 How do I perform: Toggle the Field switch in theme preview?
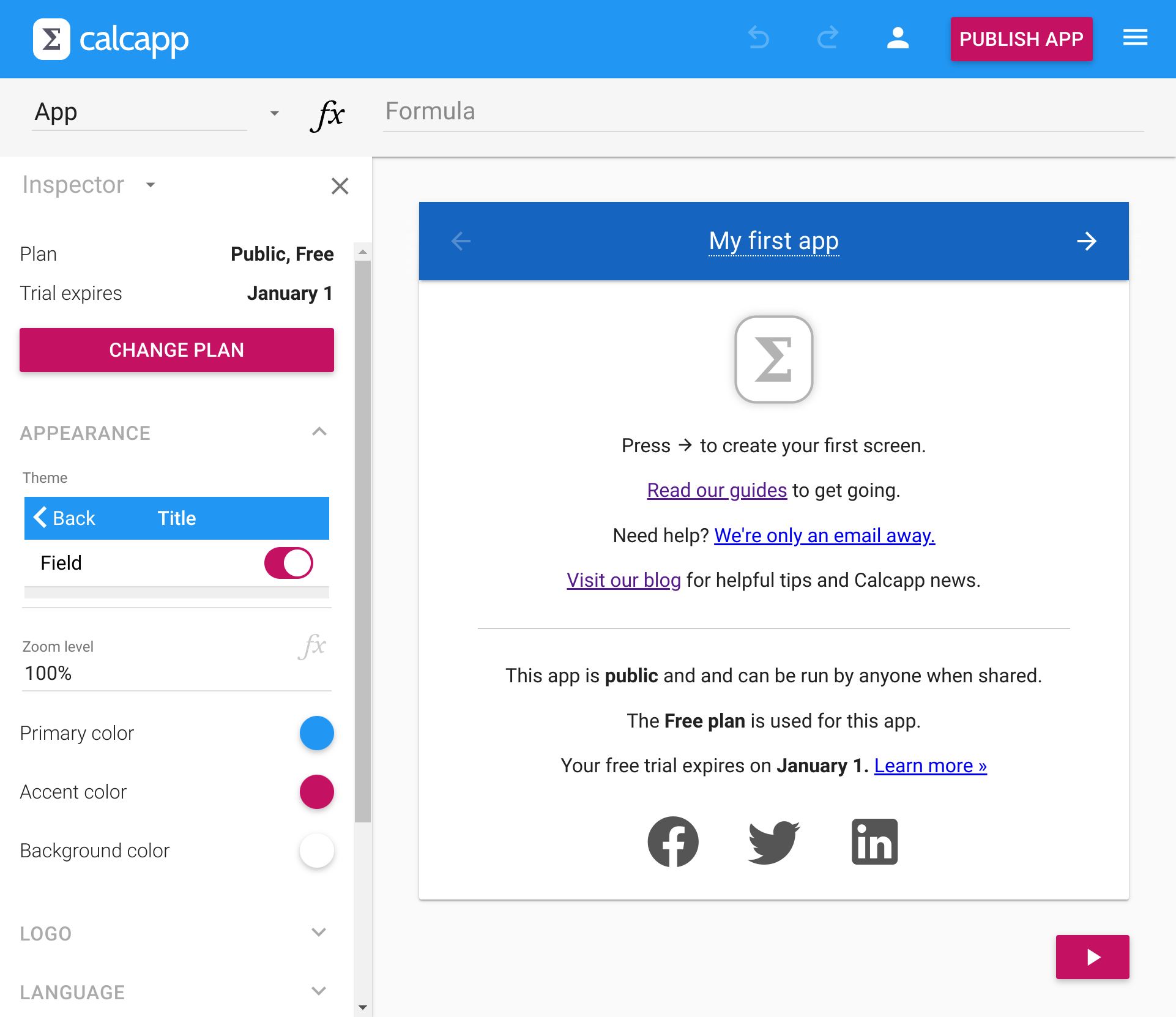click(288, 563)
